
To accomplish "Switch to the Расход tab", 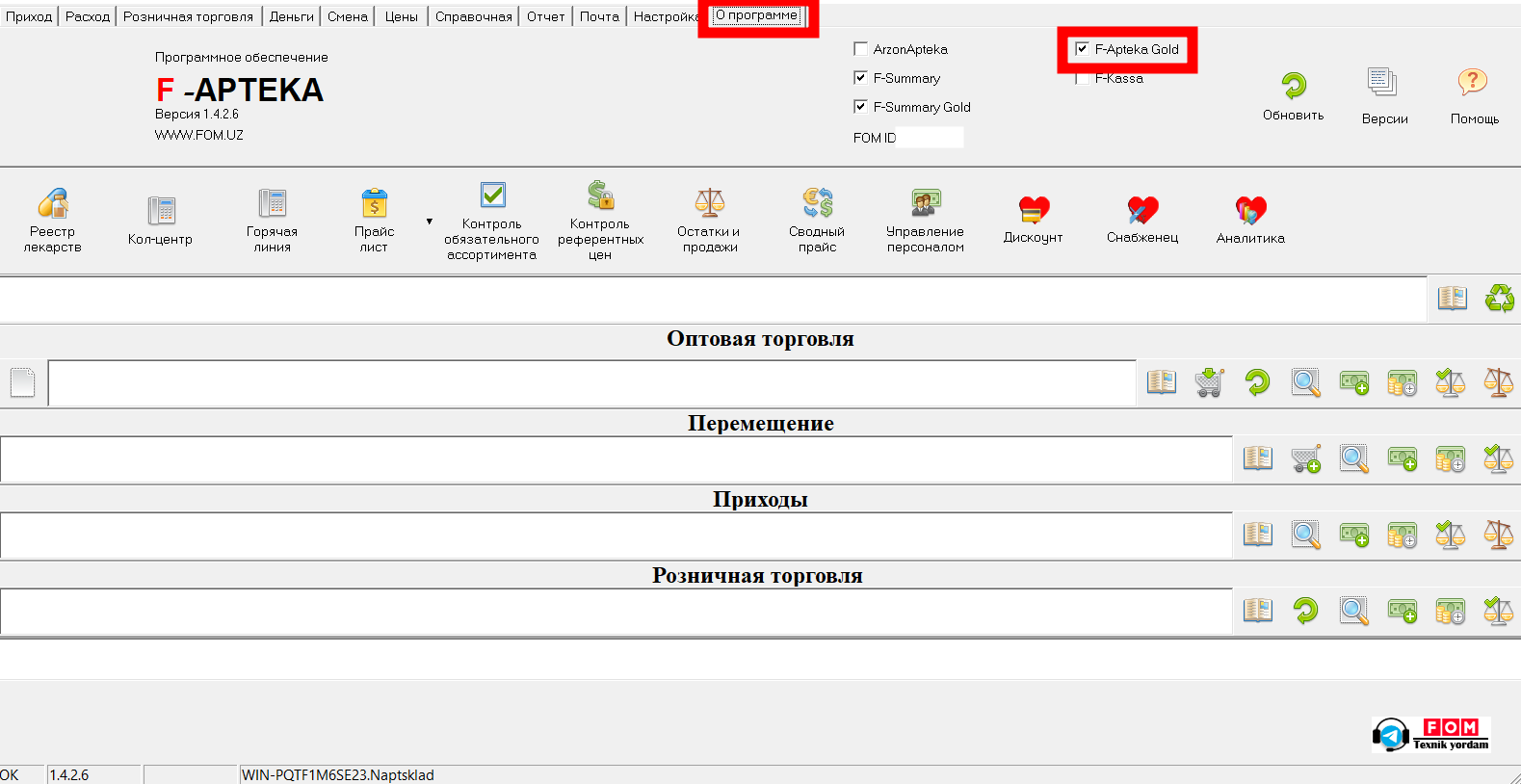I will [x=88, y=16].
